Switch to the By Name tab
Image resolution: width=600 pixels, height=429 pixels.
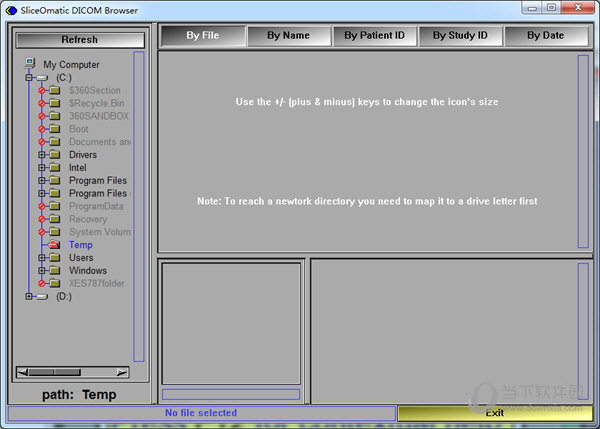[288, 36]
